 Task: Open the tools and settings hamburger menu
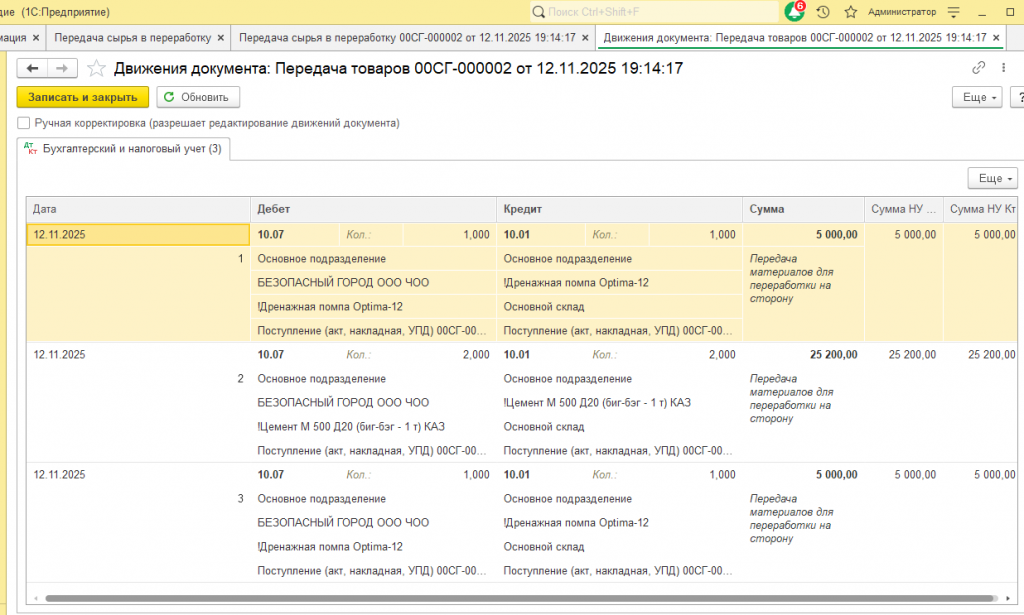tap(955, 12)
